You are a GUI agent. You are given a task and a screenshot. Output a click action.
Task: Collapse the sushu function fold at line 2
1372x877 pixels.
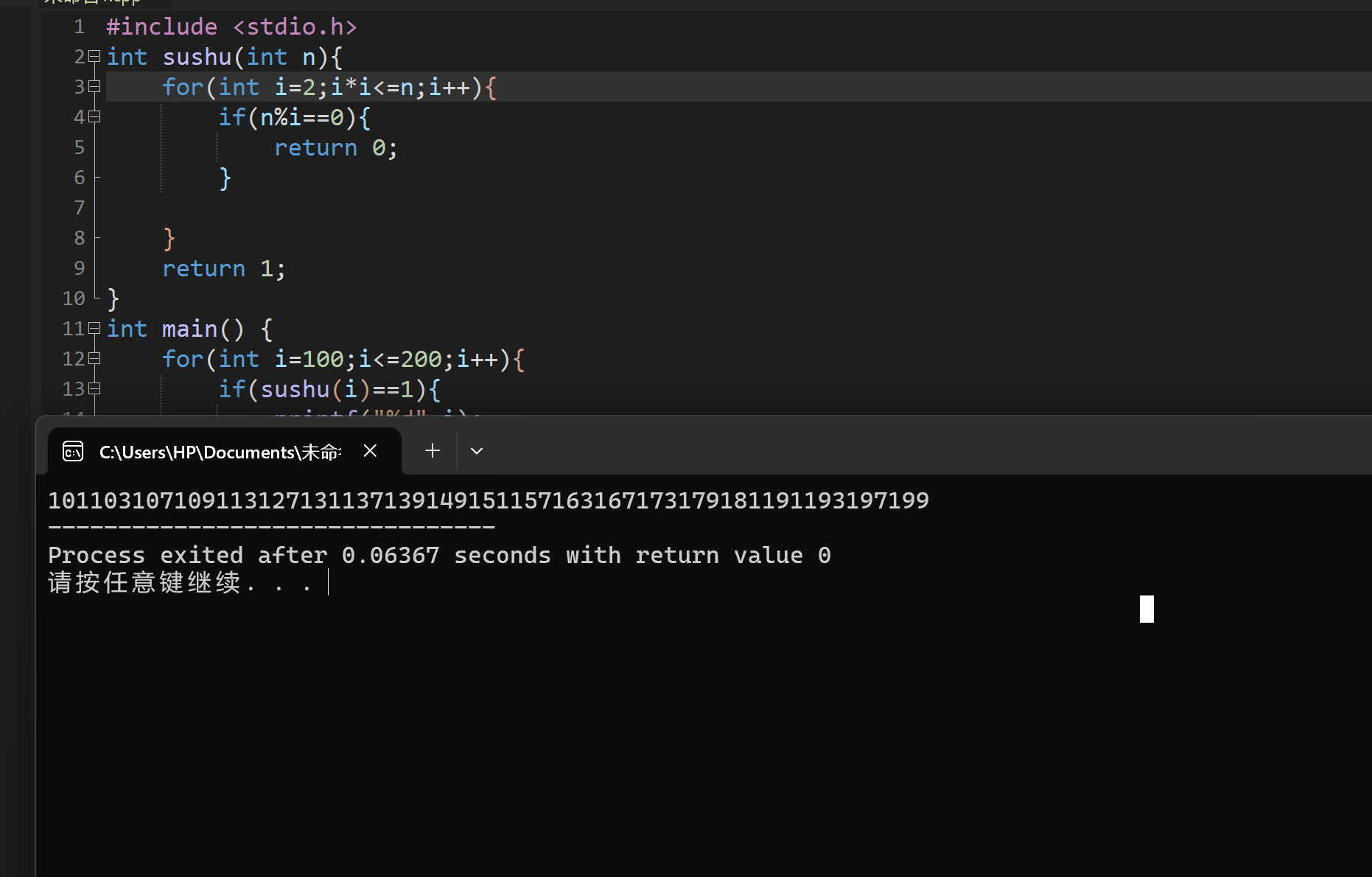click(94, 56)
